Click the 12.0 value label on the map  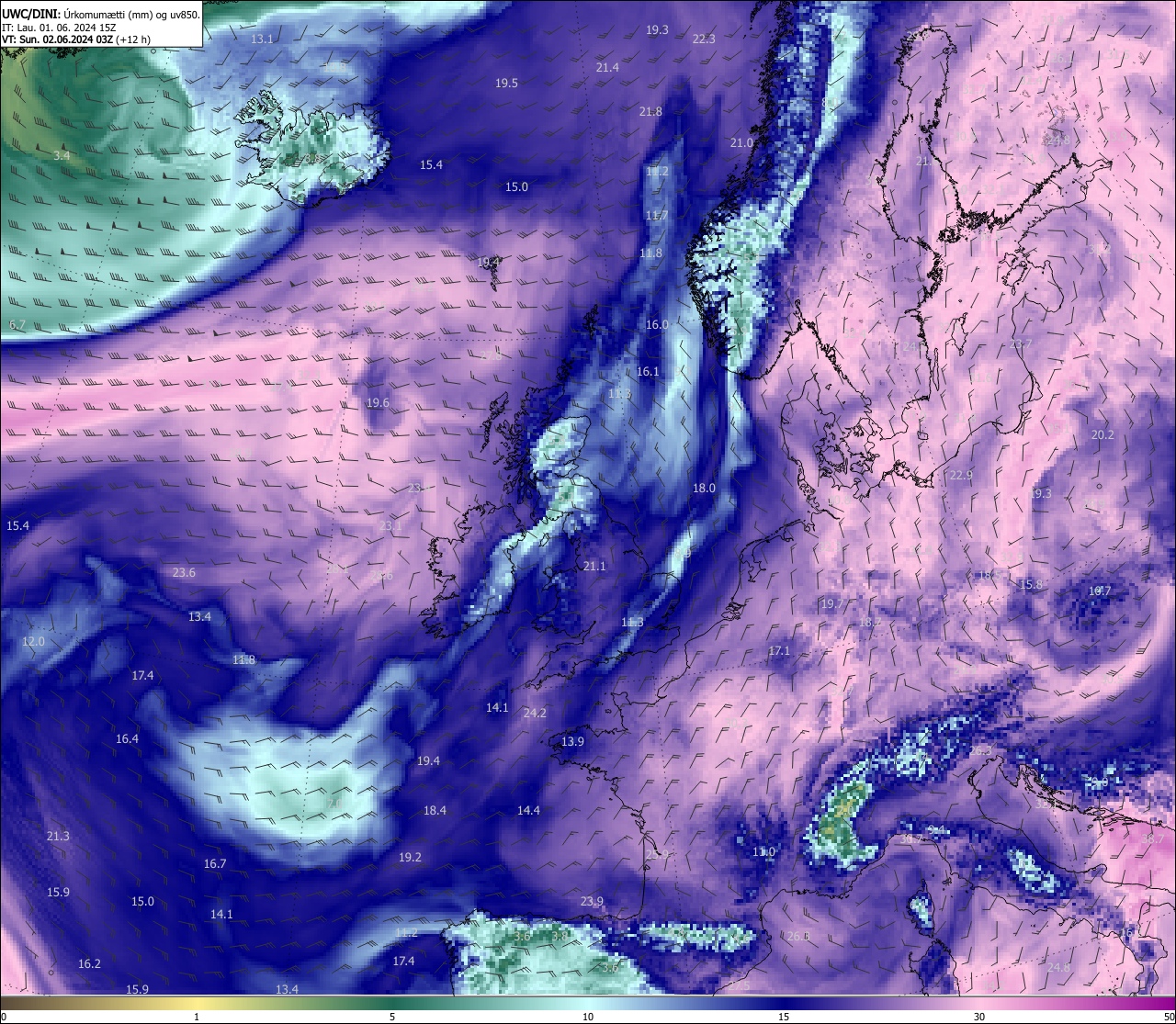(33, 640)
